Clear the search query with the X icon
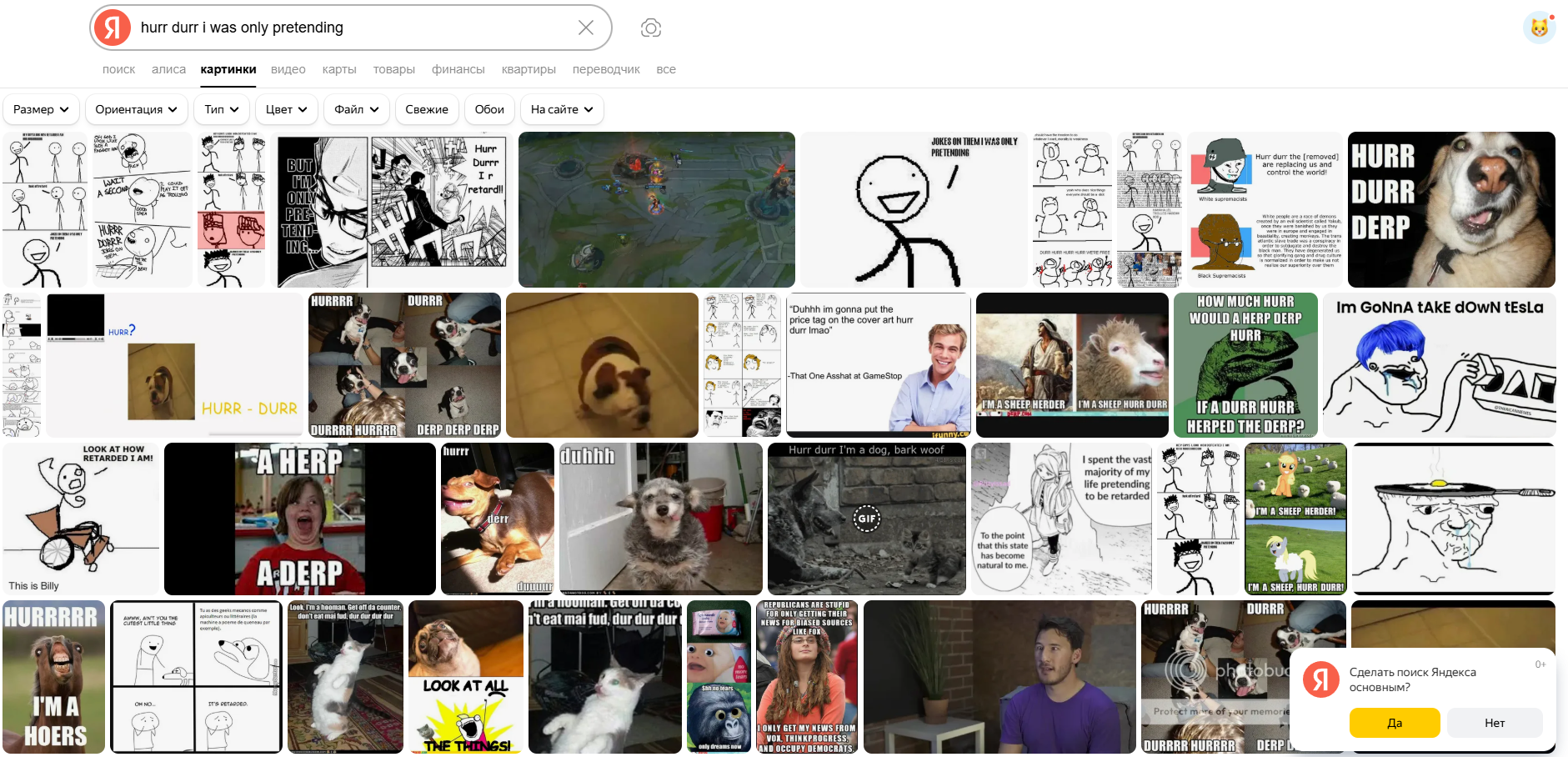The image size is (1568, 757). 586,28
